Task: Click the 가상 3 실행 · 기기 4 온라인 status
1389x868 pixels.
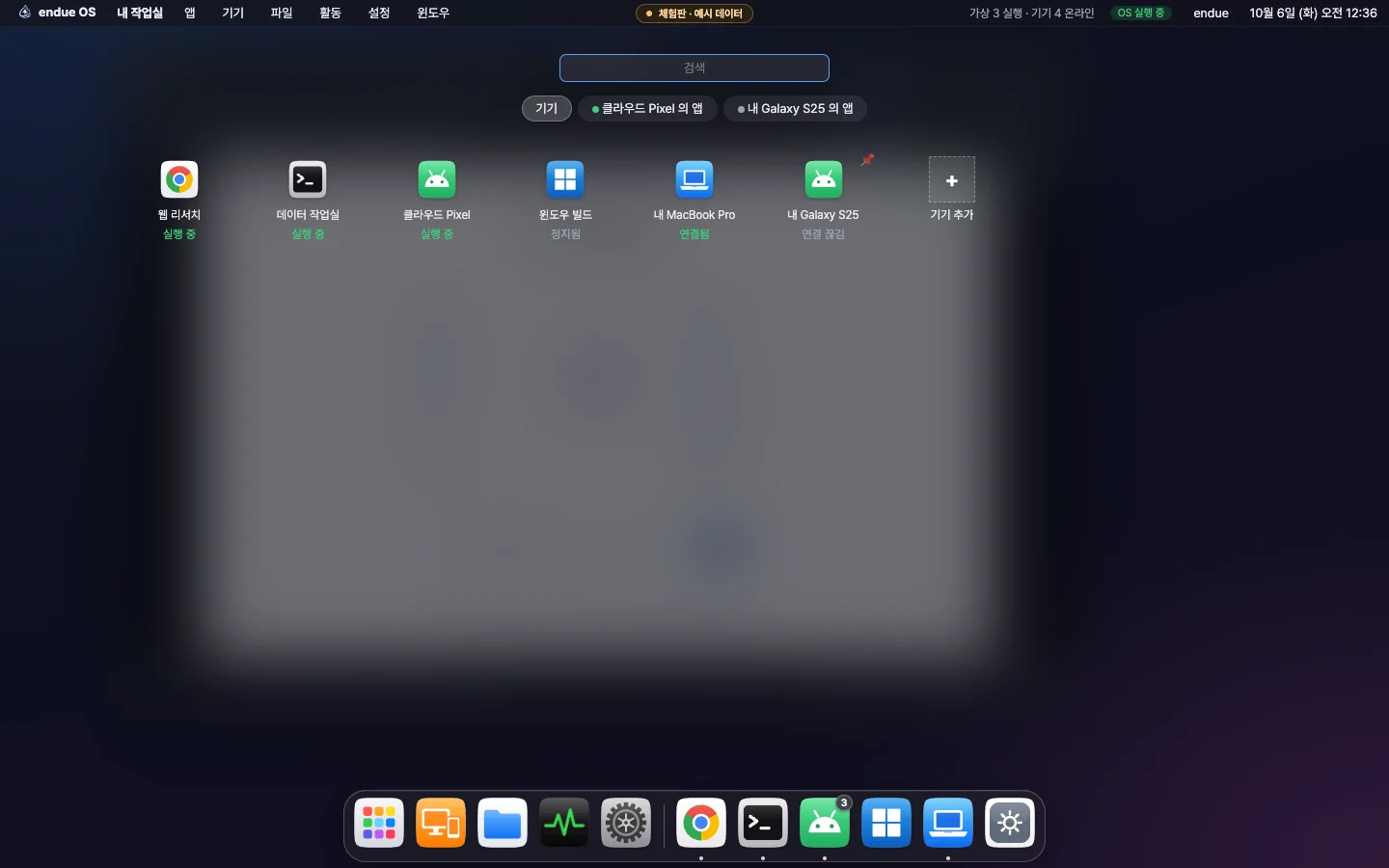Action: point(1031,13)
